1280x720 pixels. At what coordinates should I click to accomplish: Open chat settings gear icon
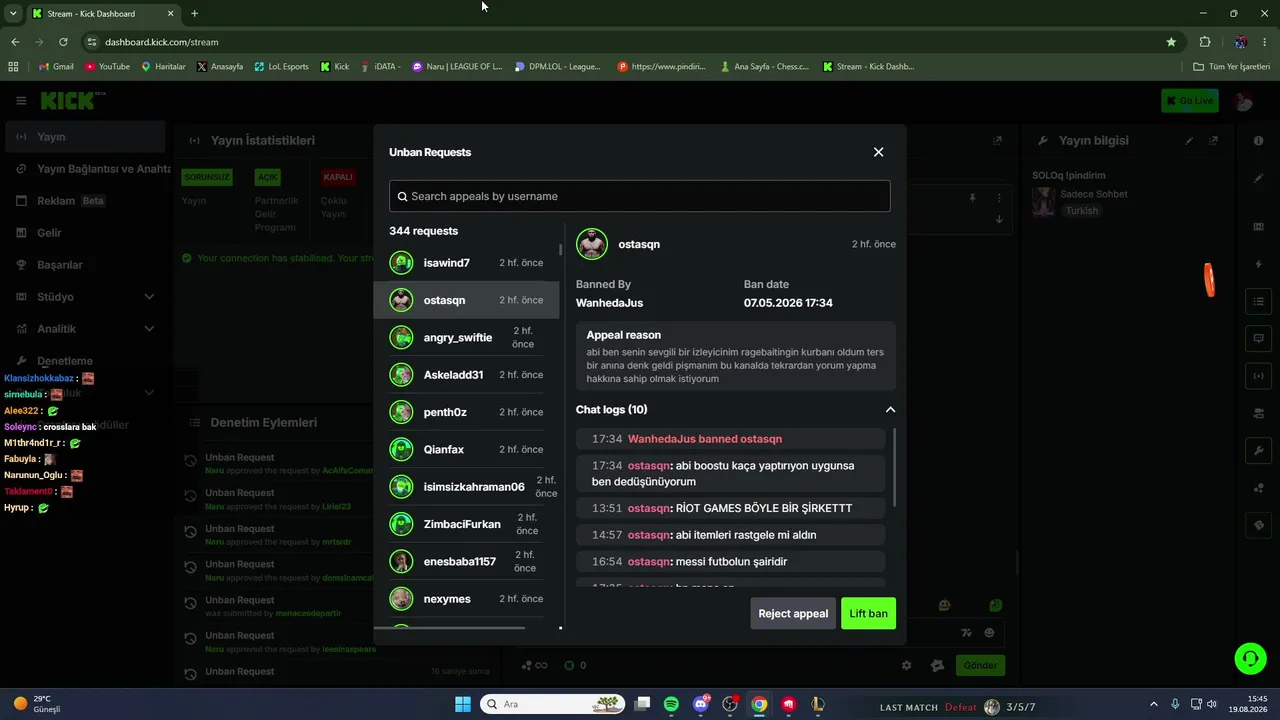[x=907, y=665]
